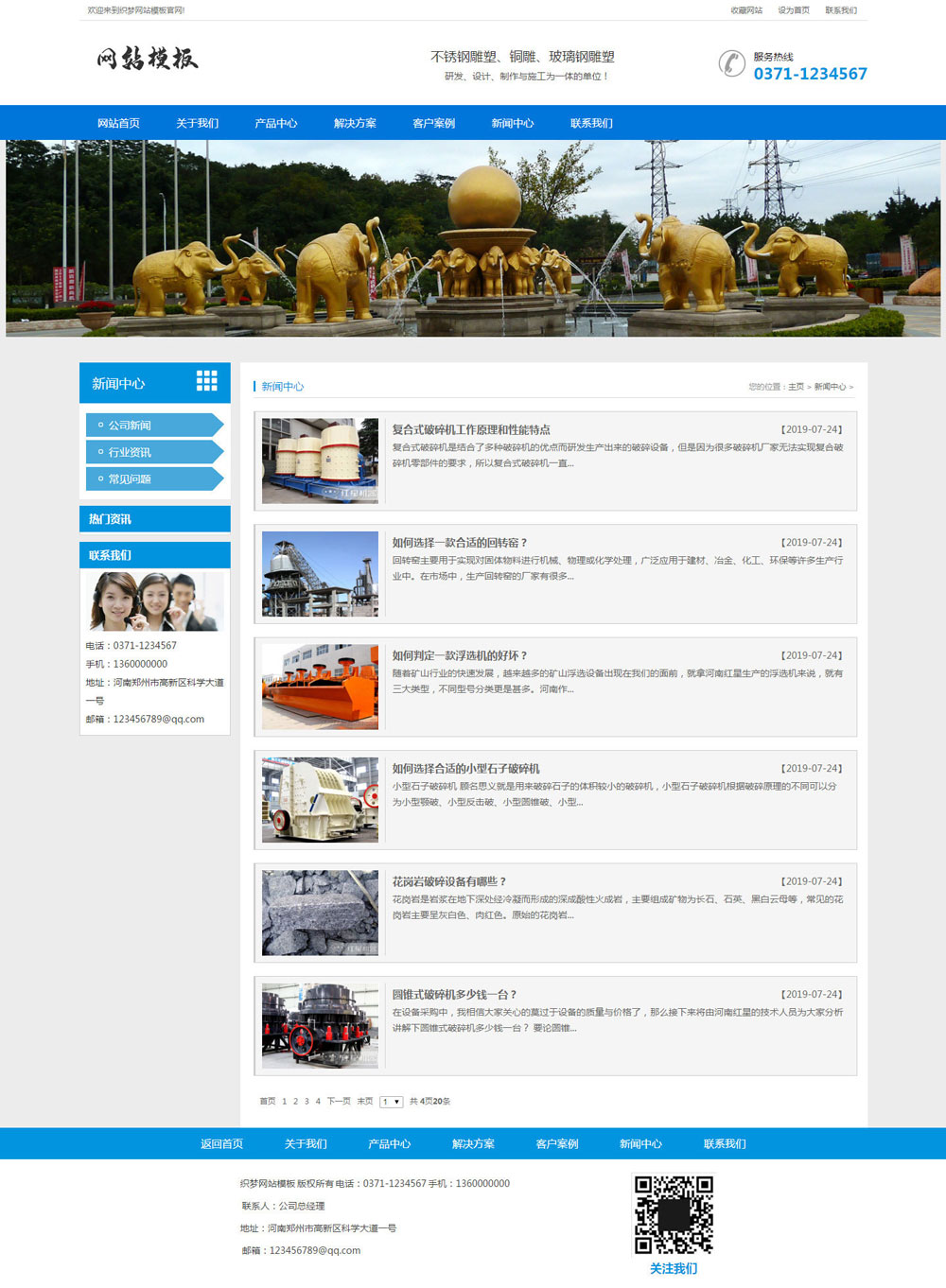Click the 网站模板 site logo
The width and height of the screenshot is (946, 1288).
148,59
